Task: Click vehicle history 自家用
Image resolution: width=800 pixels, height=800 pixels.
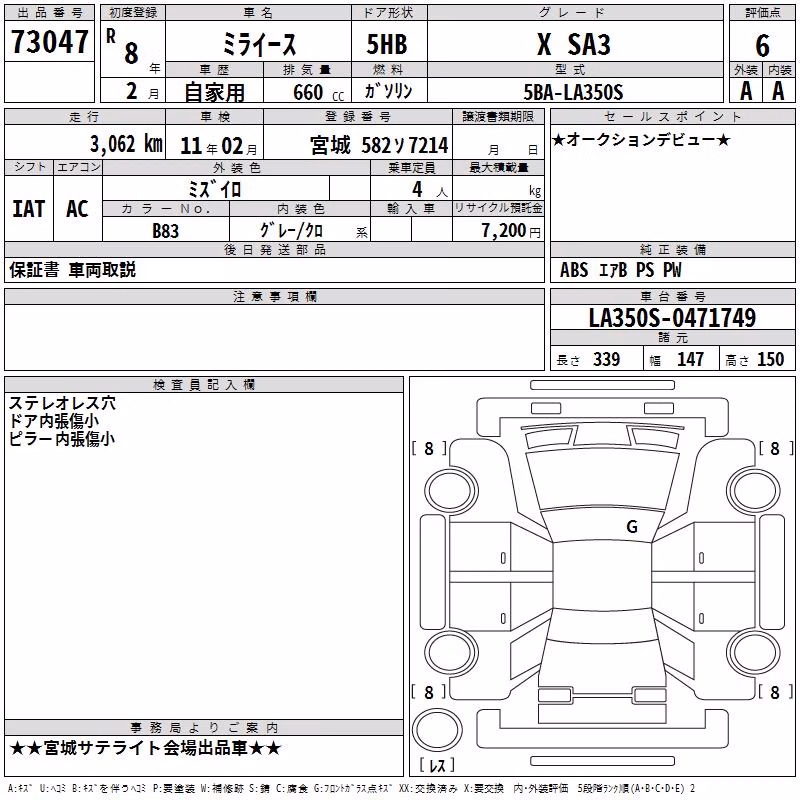Action: coord(215,92)
